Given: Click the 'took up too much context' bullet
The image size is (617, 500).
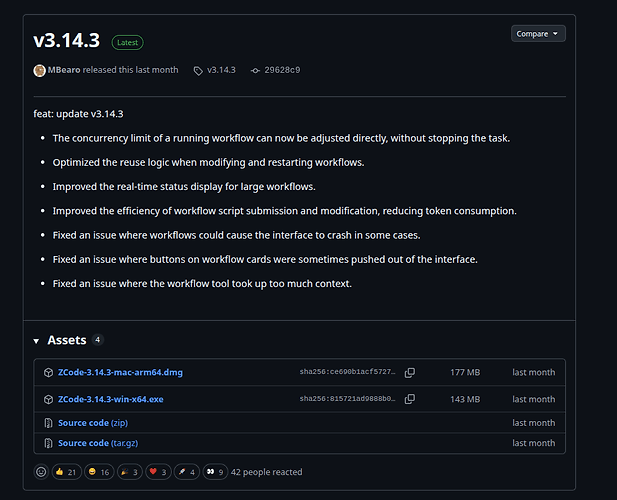Looking at the screenshot, I should [202, 284].
